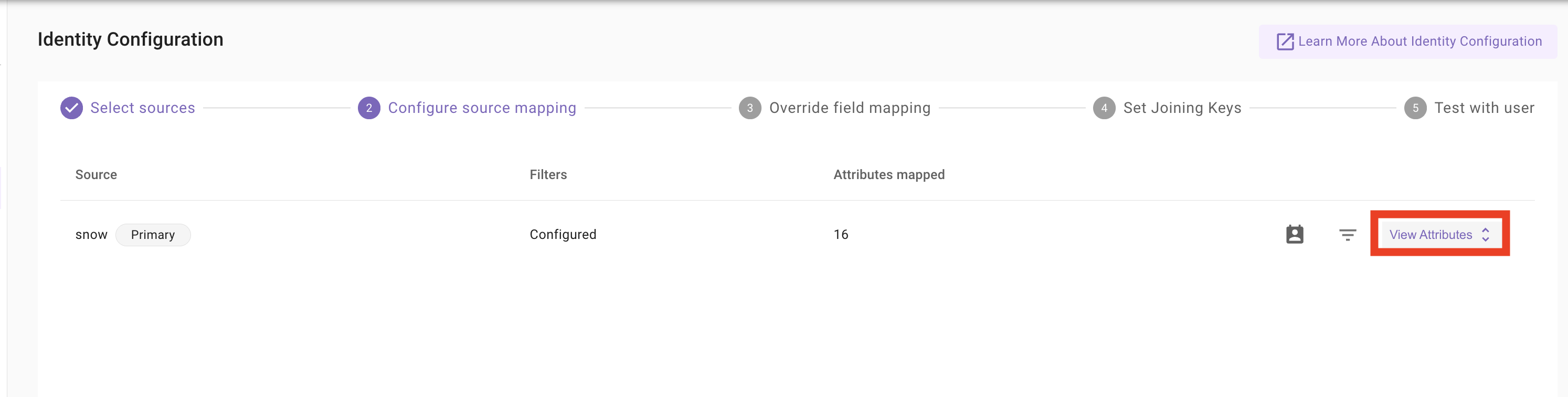Expand View Attributes for snow source

[1439, 234]
